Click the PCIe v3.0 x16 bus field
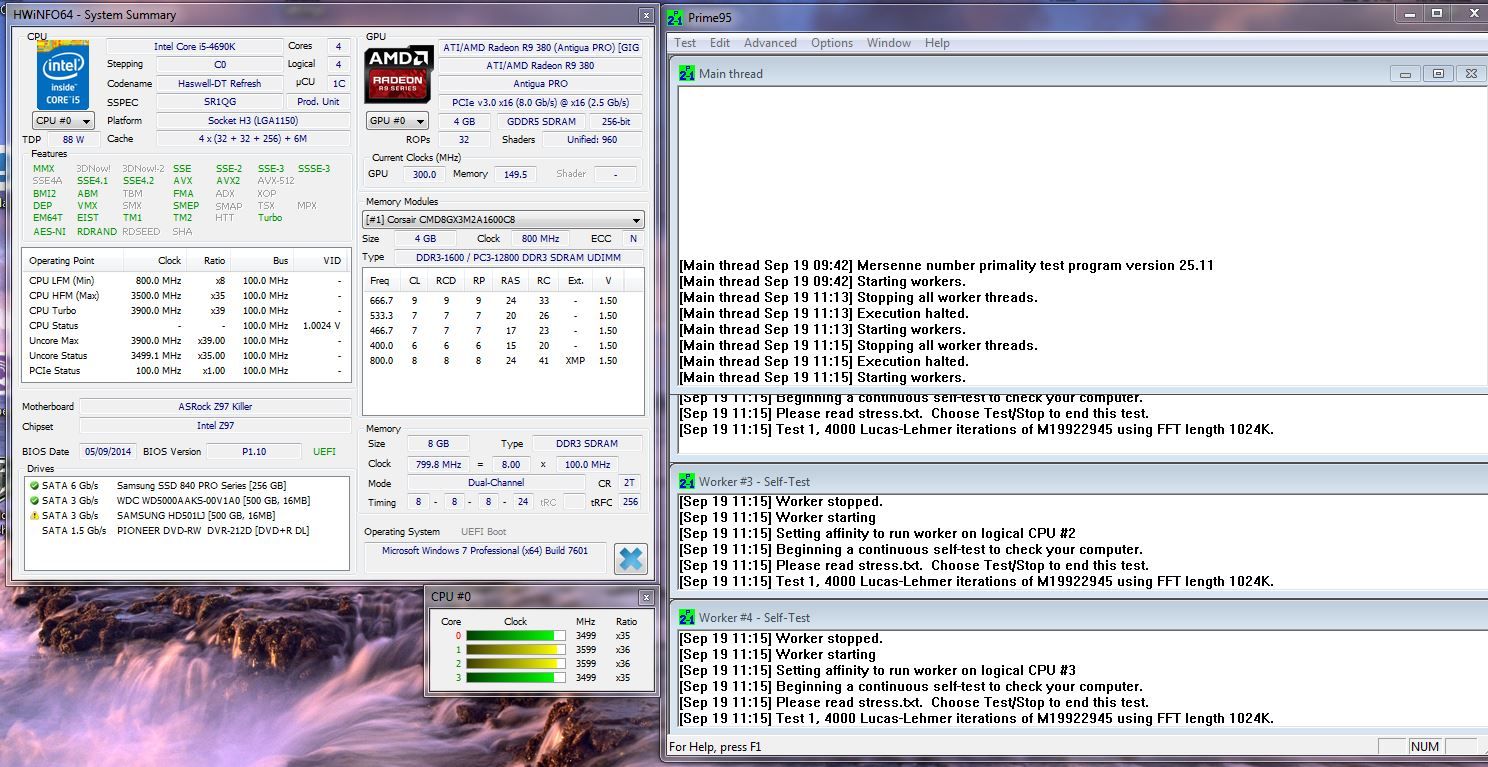This screenshot has width=1488, height=767. (540, 102)
